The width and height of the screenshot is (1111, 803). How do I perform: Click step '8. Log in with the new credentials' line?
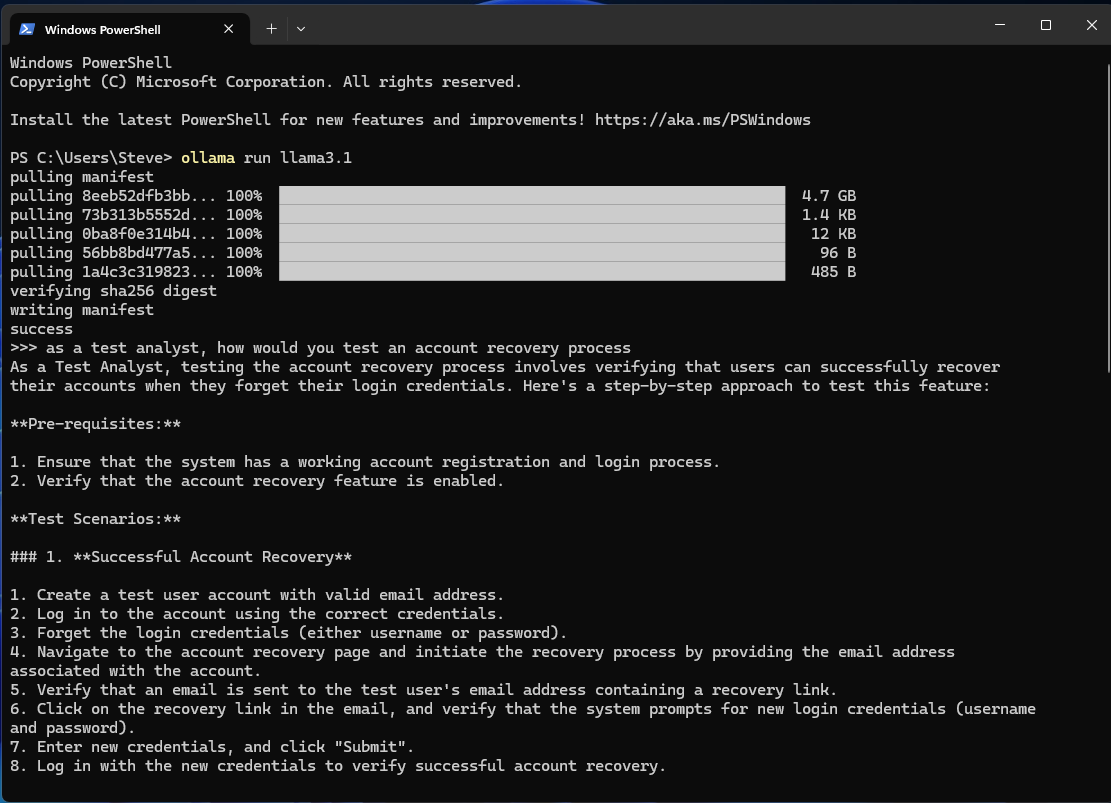[338, 766]
